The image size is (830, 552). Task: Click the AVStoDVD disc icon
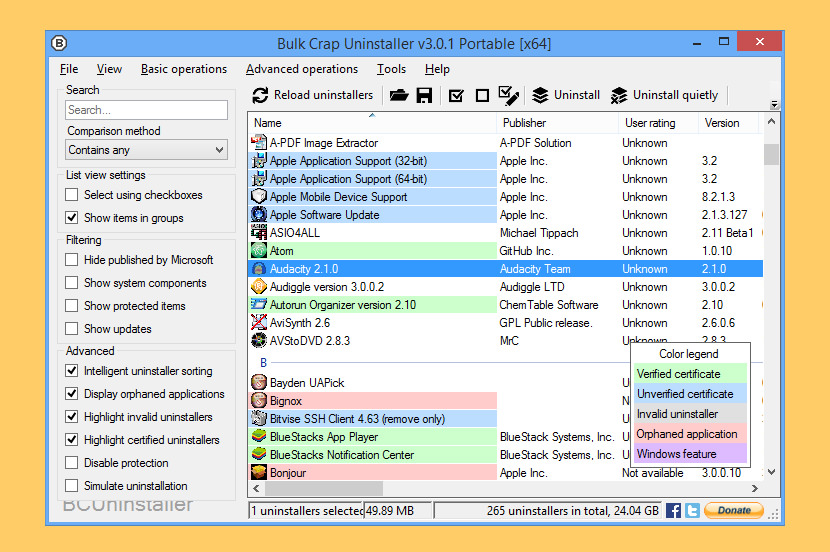pos(259,340)
